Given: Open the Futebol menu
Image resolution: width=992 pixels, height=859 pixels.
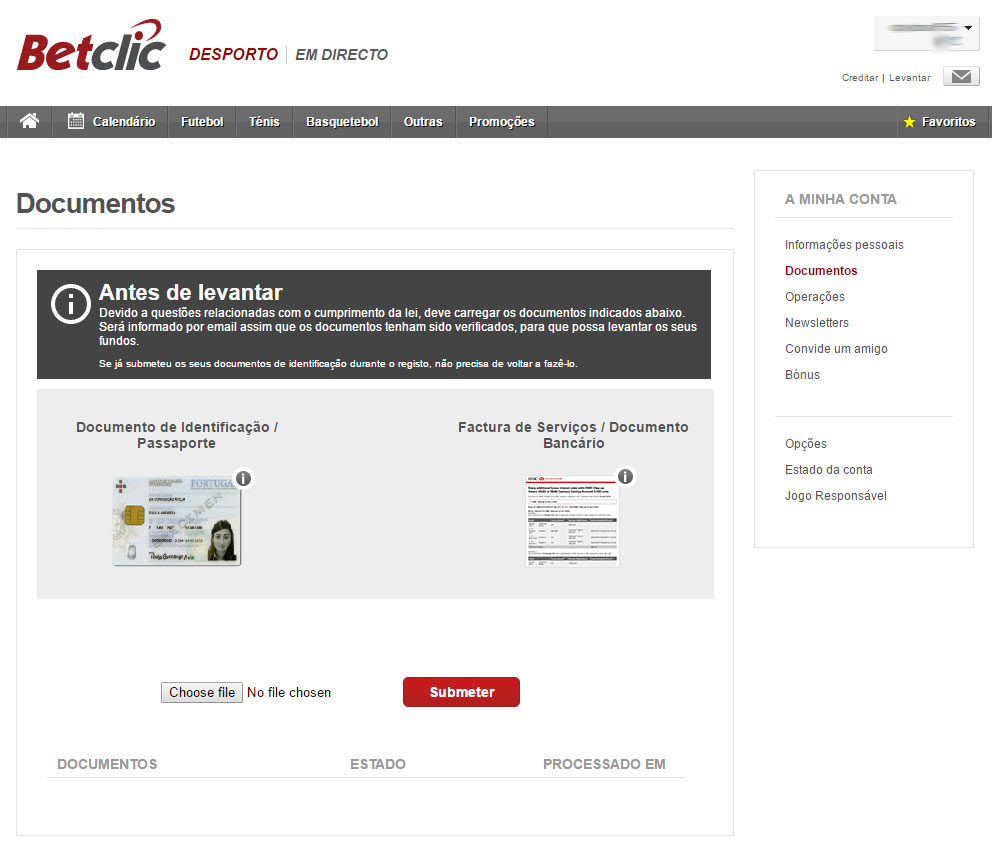Looking at the screenshot, I should (202, 122).
